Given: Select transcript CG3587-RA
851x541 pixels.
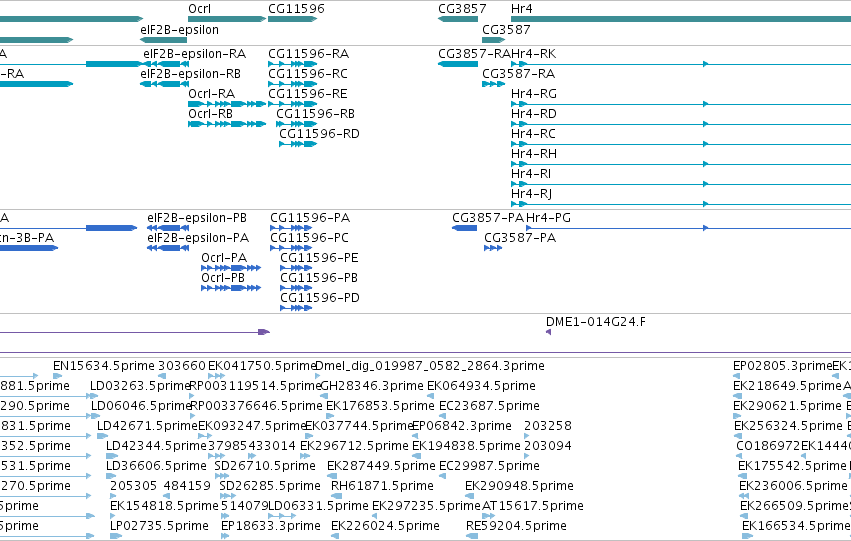Looking at the screenshot, I should (x=518, y=74).
